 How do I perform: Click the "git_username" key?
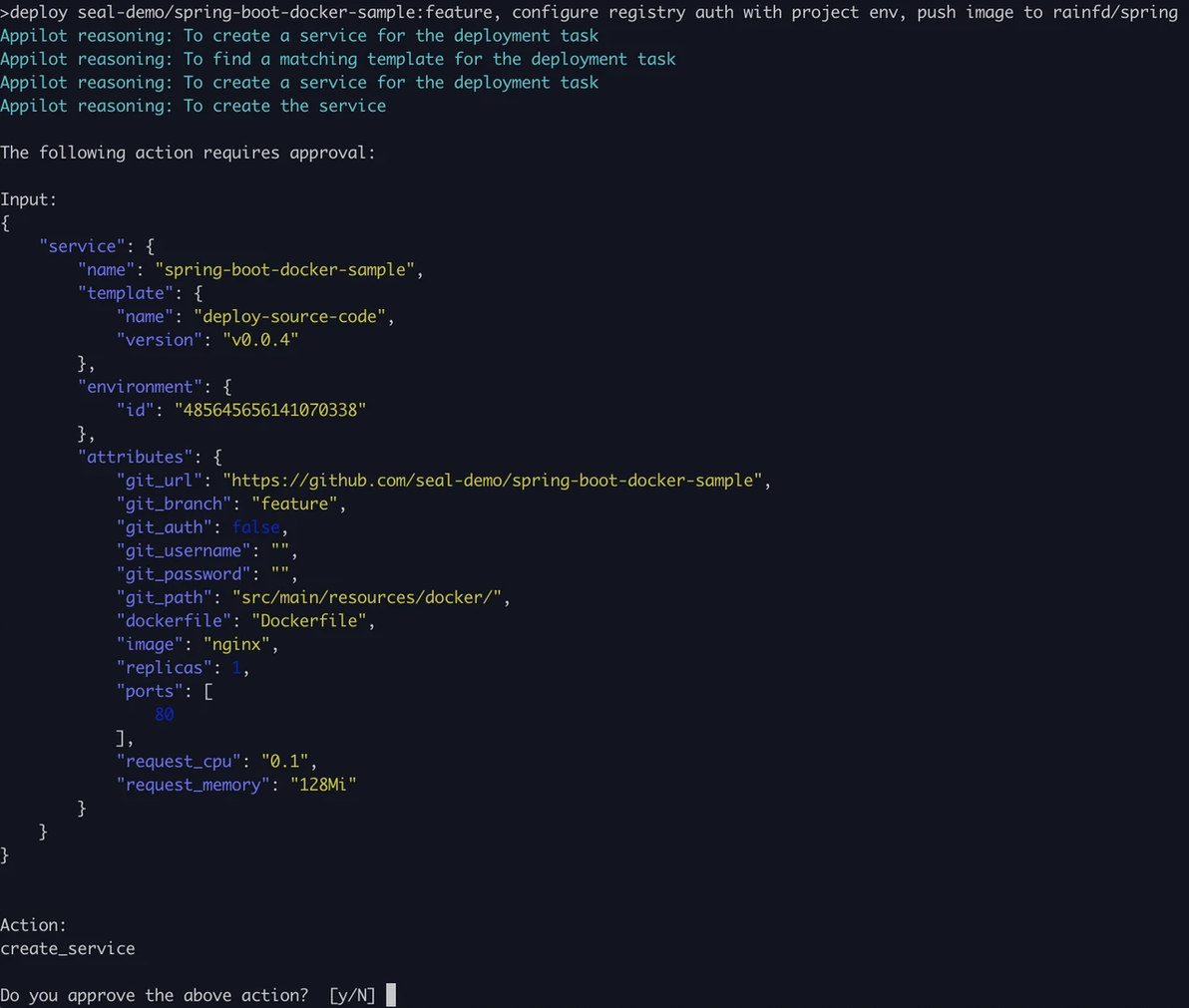coord(183,551)
